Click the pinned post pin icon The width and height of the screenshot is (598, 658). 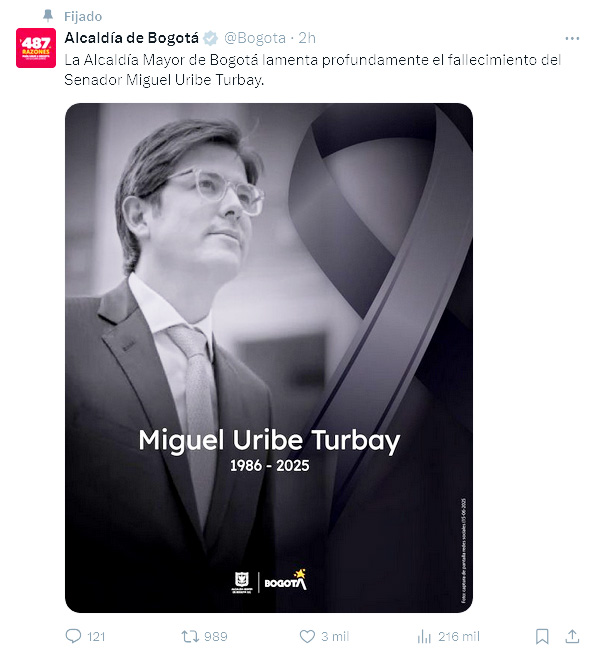point(48,16)
